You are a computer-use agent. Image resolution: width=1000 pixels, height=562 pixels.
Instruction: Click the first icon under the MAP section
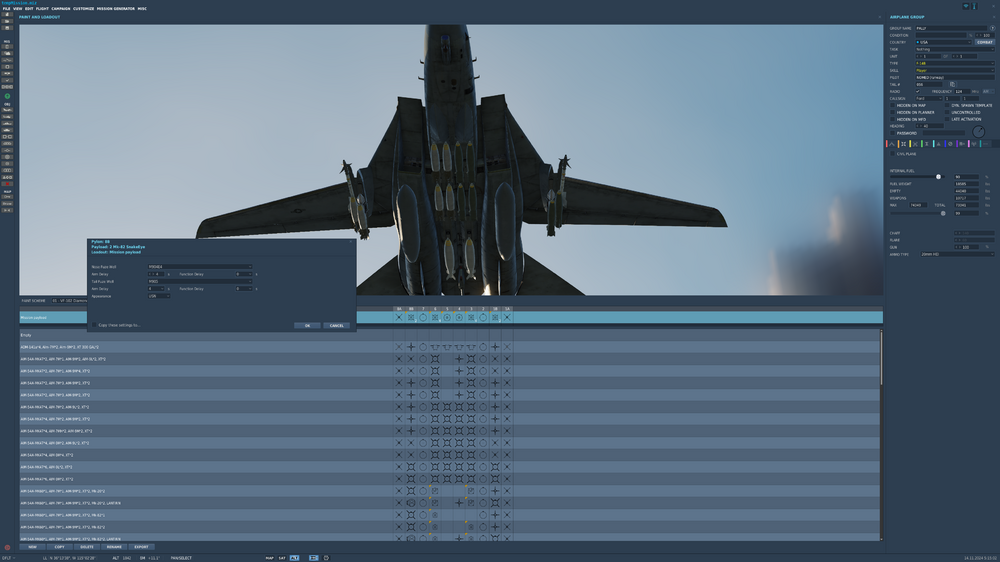click(7, 196)
